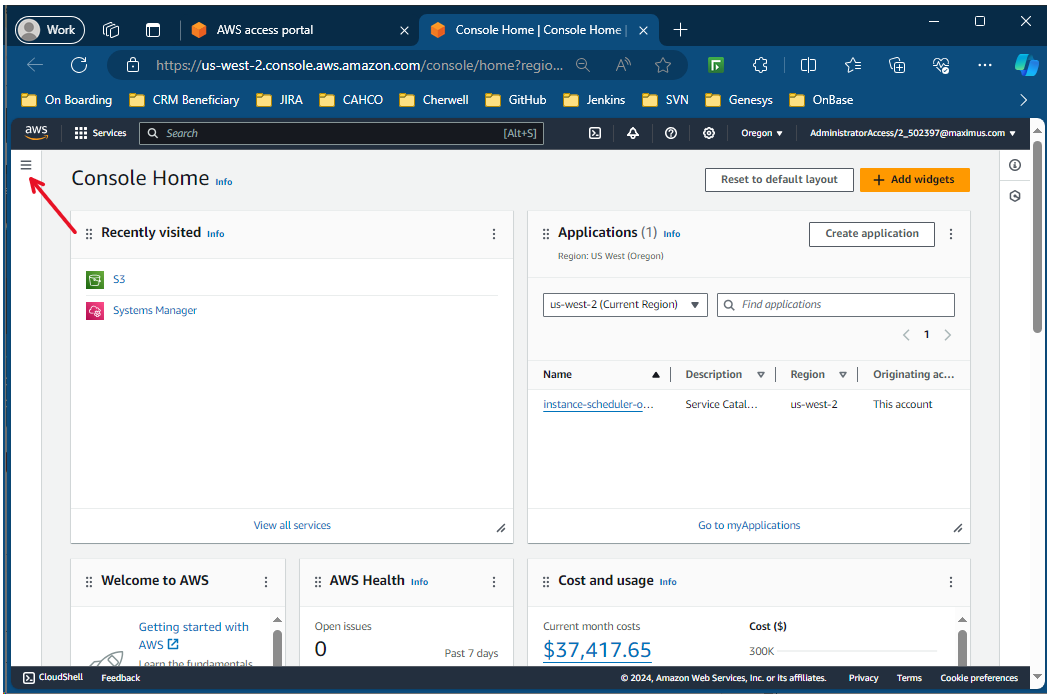Click Go to myApplications link
This screenshot has height=696, width=1049.
coord(749,525)
